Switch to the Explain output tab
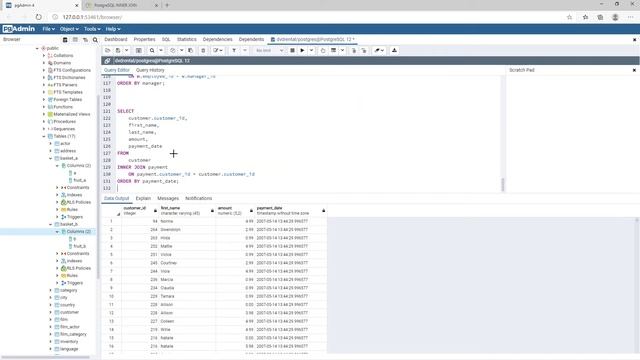This screenshot has height=360, width=640. (143, 198)
